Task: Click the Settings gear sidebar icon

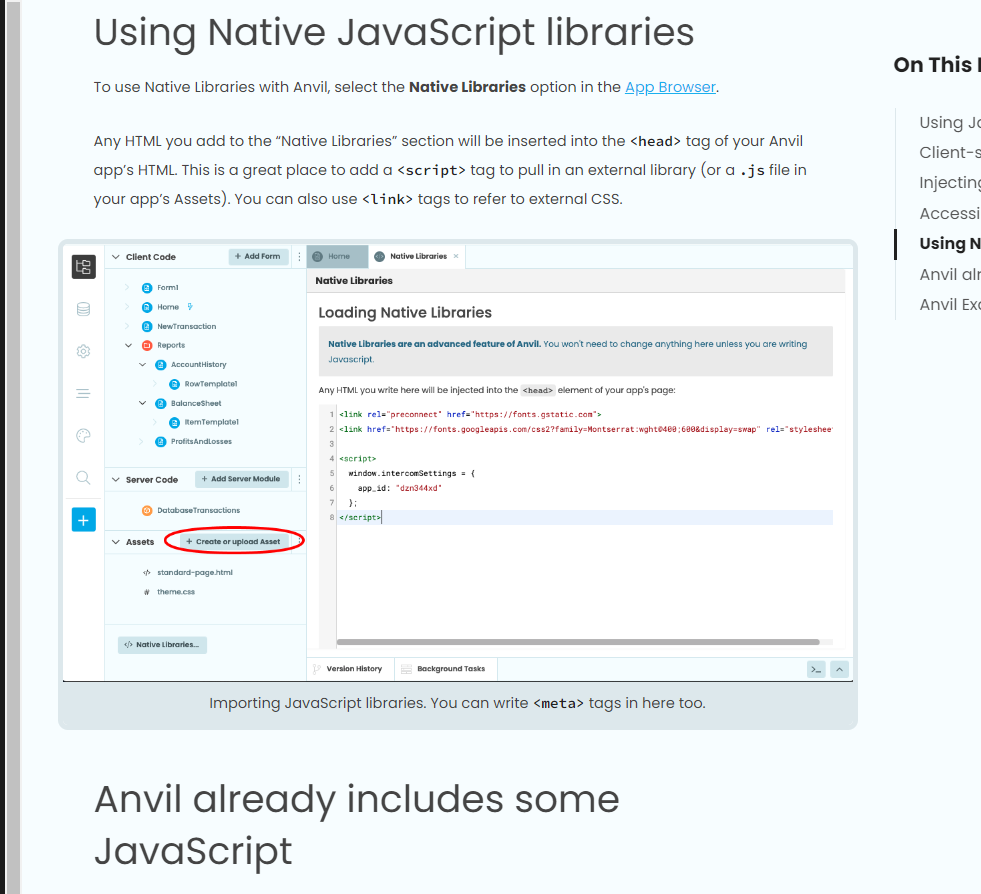Action: (83, 351)
